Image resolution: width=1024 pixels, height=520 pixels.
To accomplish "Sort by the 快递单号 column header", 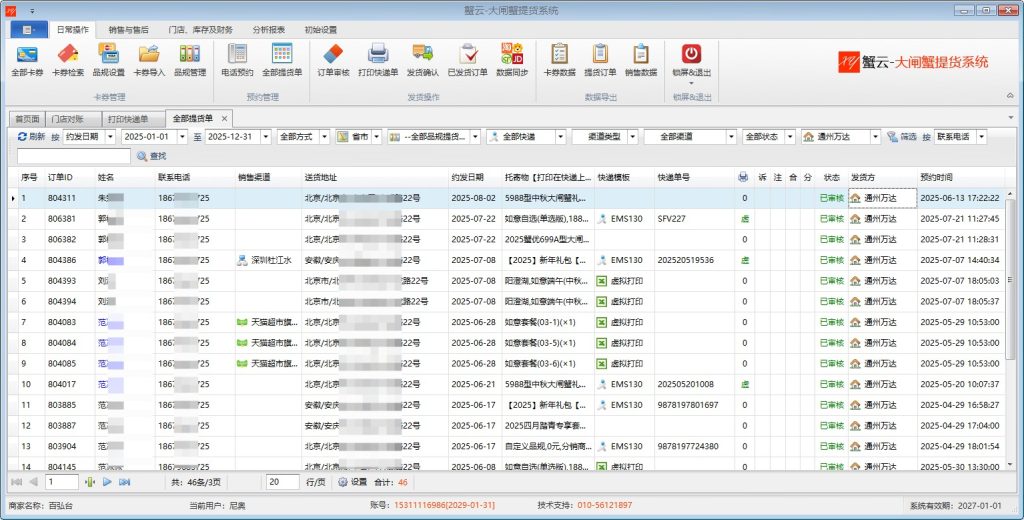I will point(694,177).
